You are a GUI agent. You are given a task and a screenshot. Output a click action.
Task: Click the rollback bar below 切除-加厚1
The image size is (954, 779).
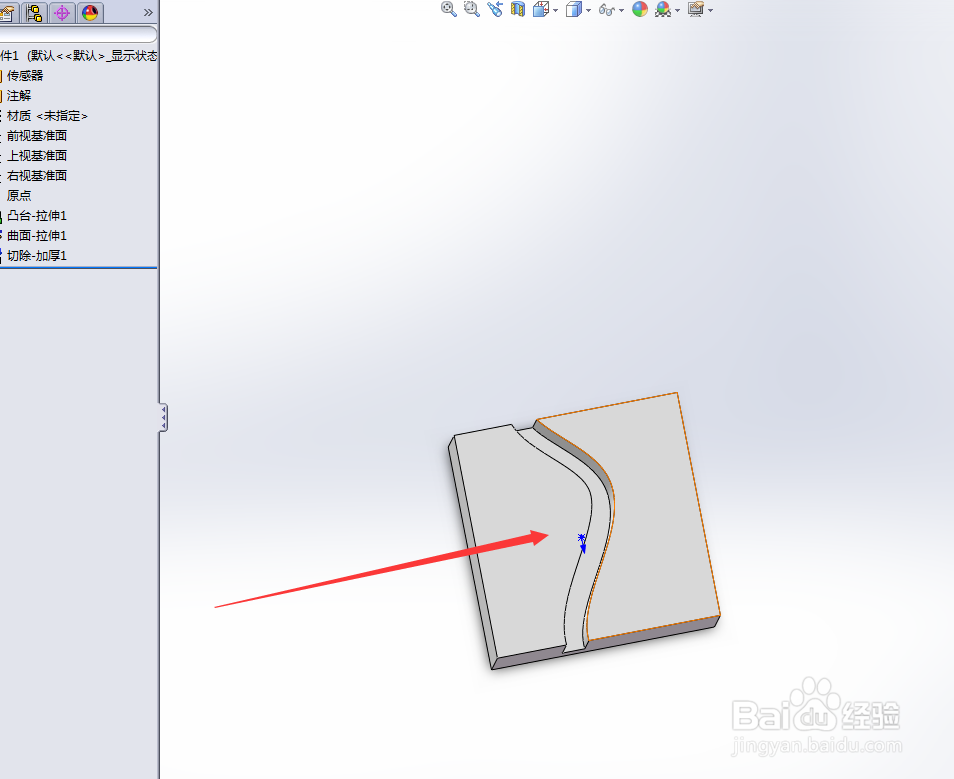(x=78, y=268)
